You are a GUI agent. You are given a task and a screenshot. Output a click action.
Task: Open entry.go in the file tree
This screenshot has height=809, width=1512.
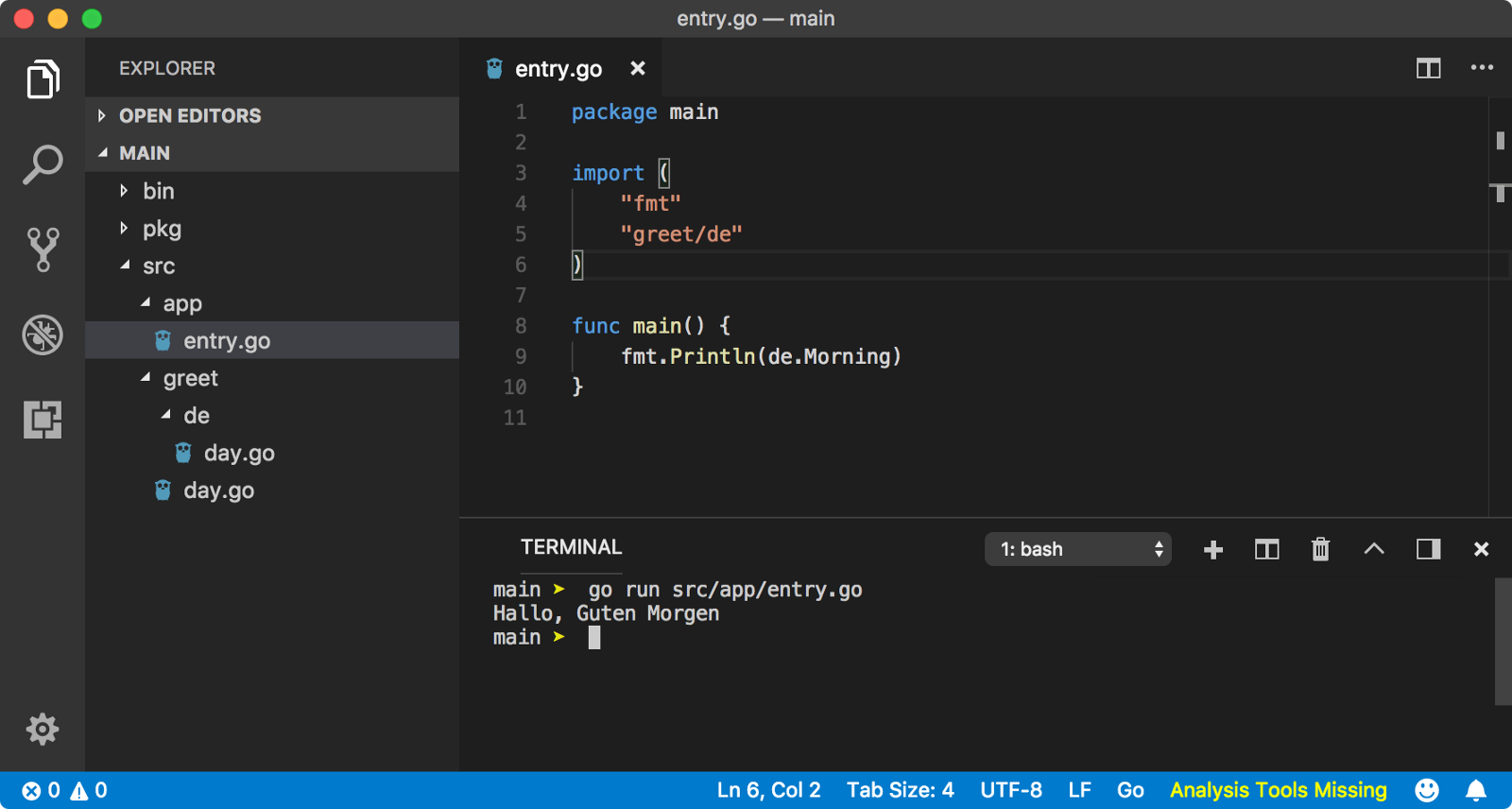[272, 340]
